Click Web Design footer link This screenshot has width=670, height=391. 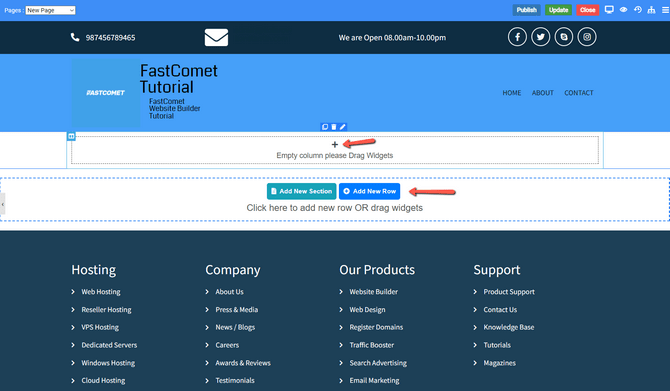click(367, 310)
